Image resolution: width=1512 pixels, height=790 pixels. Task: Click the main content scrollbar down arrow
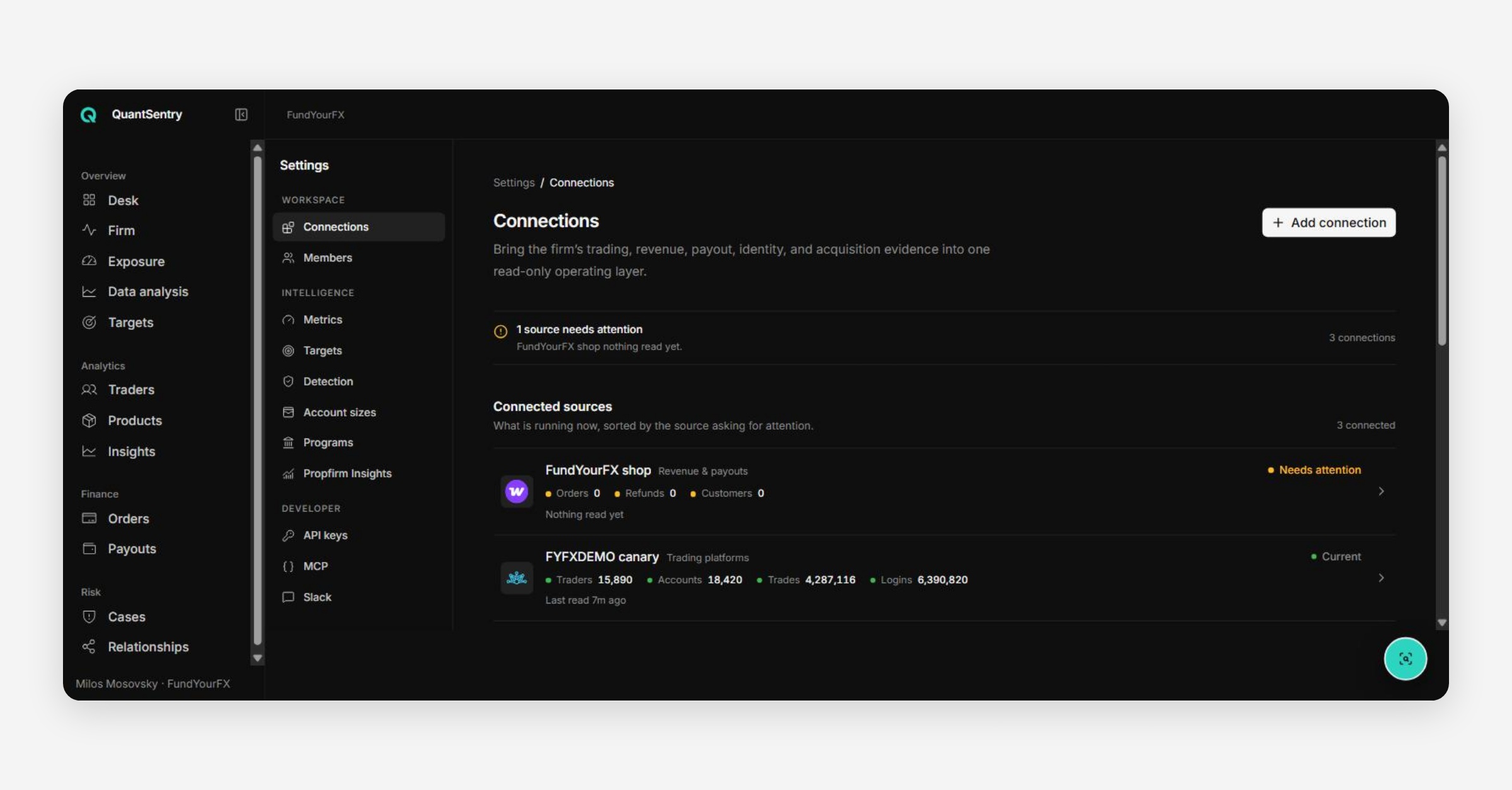(x=1441, y=622)
